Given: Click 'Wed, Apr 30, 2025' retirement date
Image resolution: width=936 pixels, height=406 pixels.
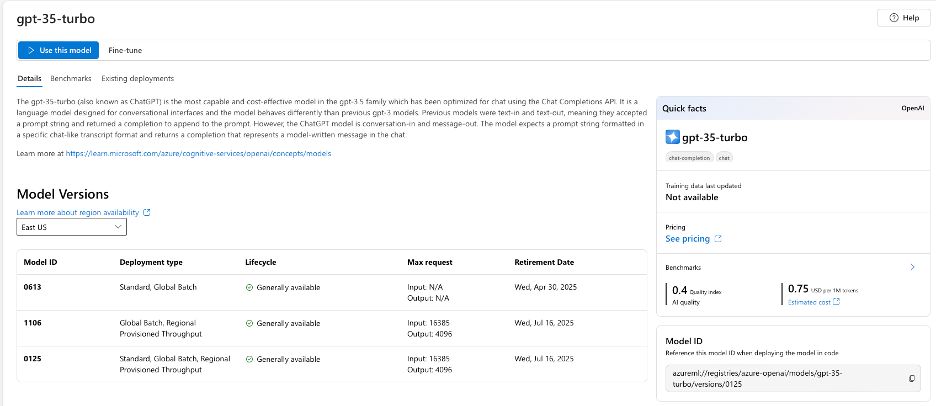Looking at the screenshot, I should click(x=546, y=287).
